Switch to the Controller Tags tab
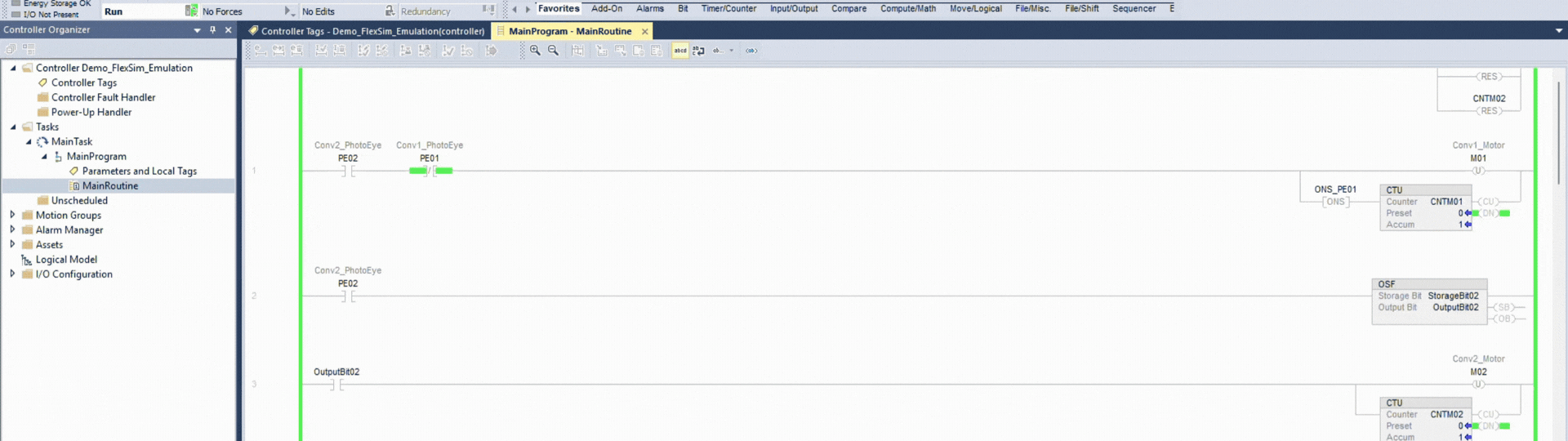Screen dimensions: 1568x441 [366, 31]
